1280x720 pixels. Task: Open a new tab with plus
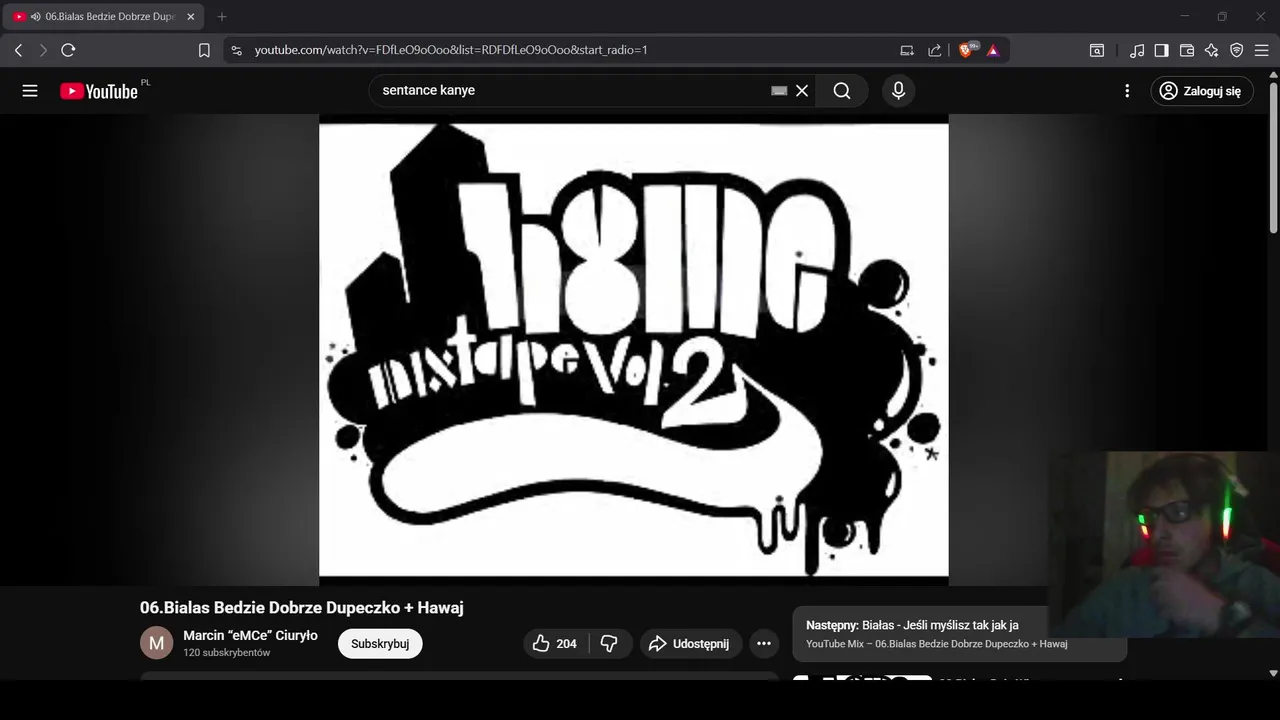point(222,17)
